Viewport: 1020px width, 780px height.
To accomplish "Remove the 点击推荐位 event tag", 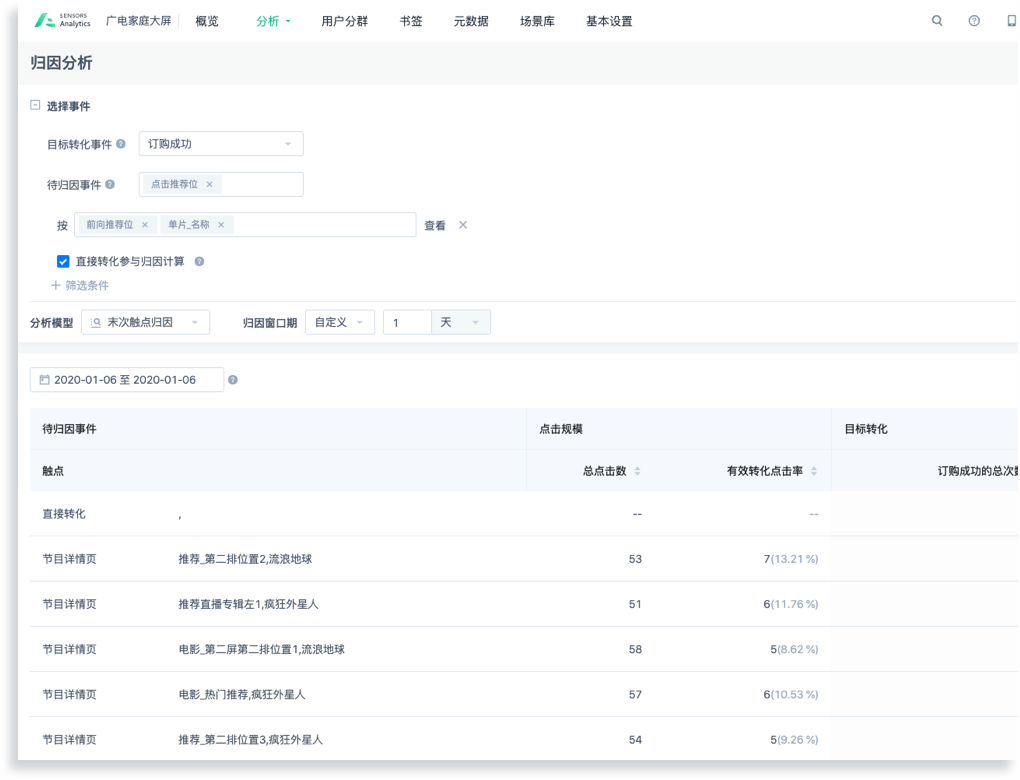I will (x=209, y=185).
